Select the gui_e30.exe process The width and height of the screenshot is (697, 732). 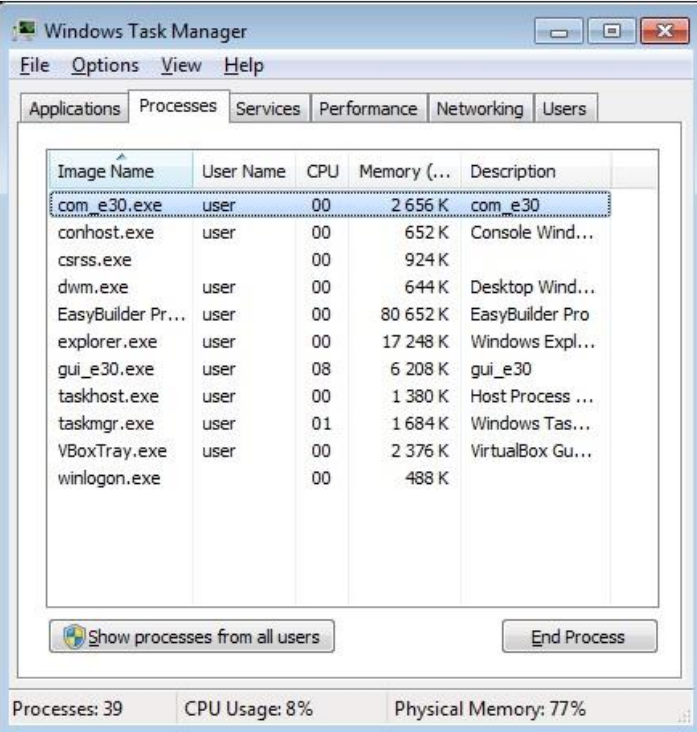[x=330, y=369]
